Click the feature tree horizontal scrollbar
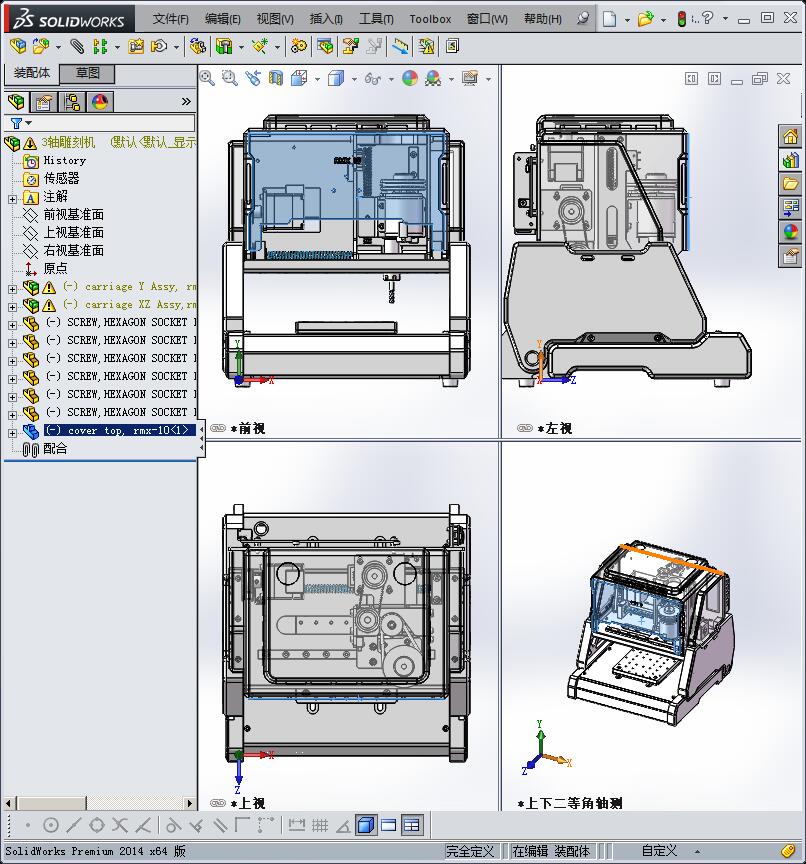This screenshot has height=864, width=806. [50, 803]
